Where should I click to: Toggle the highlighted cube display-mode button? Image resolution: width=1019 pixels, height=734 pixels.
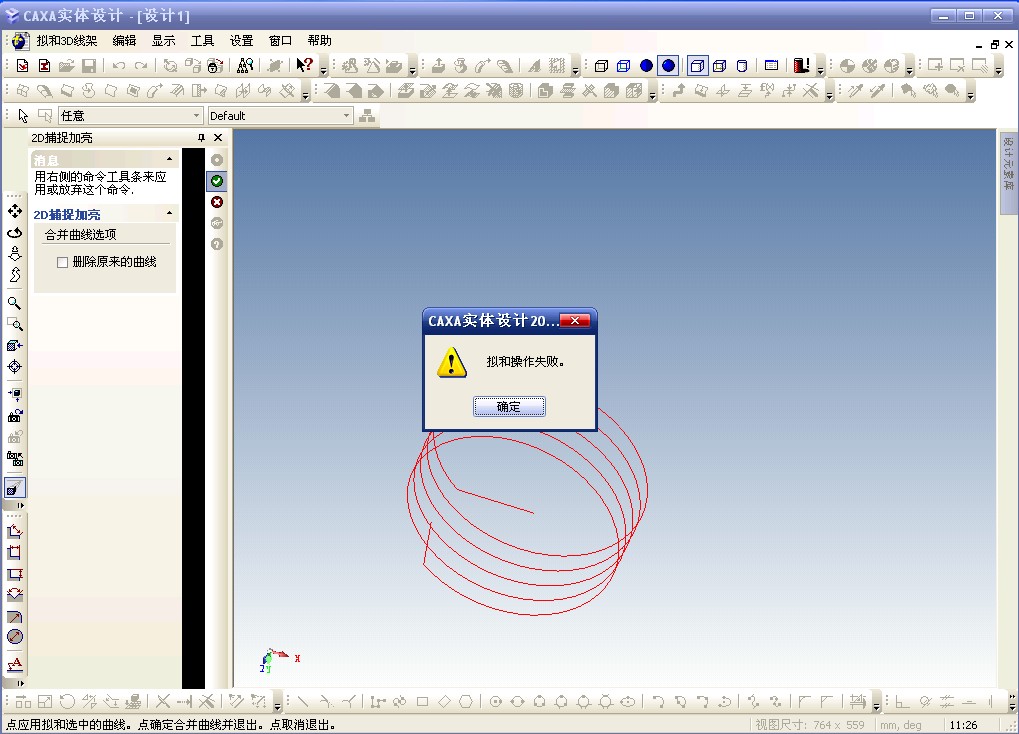pos(697,66)
